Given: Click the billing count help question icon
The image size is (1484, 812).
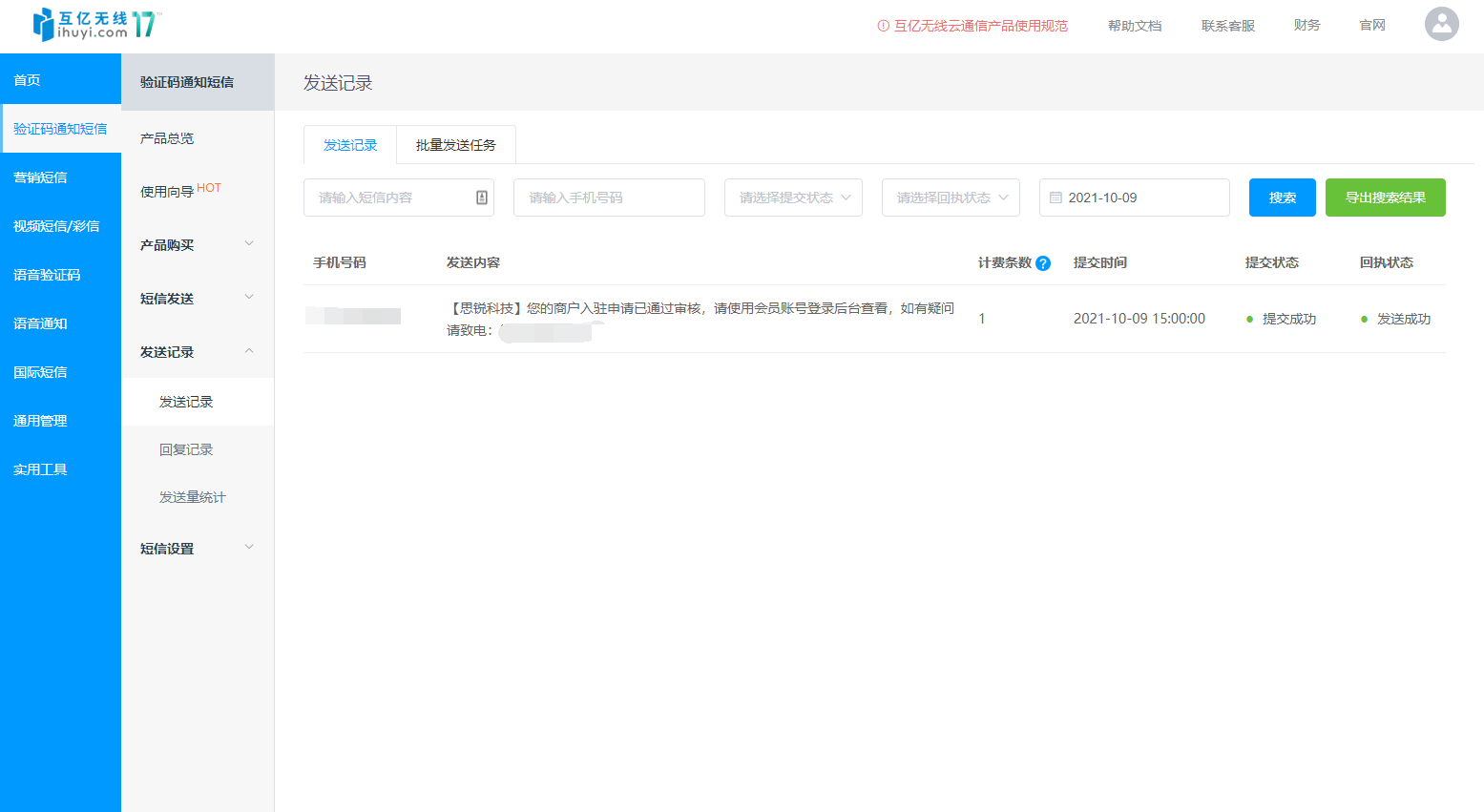Looking at the screenshot, I should (x=1043, y=263).
